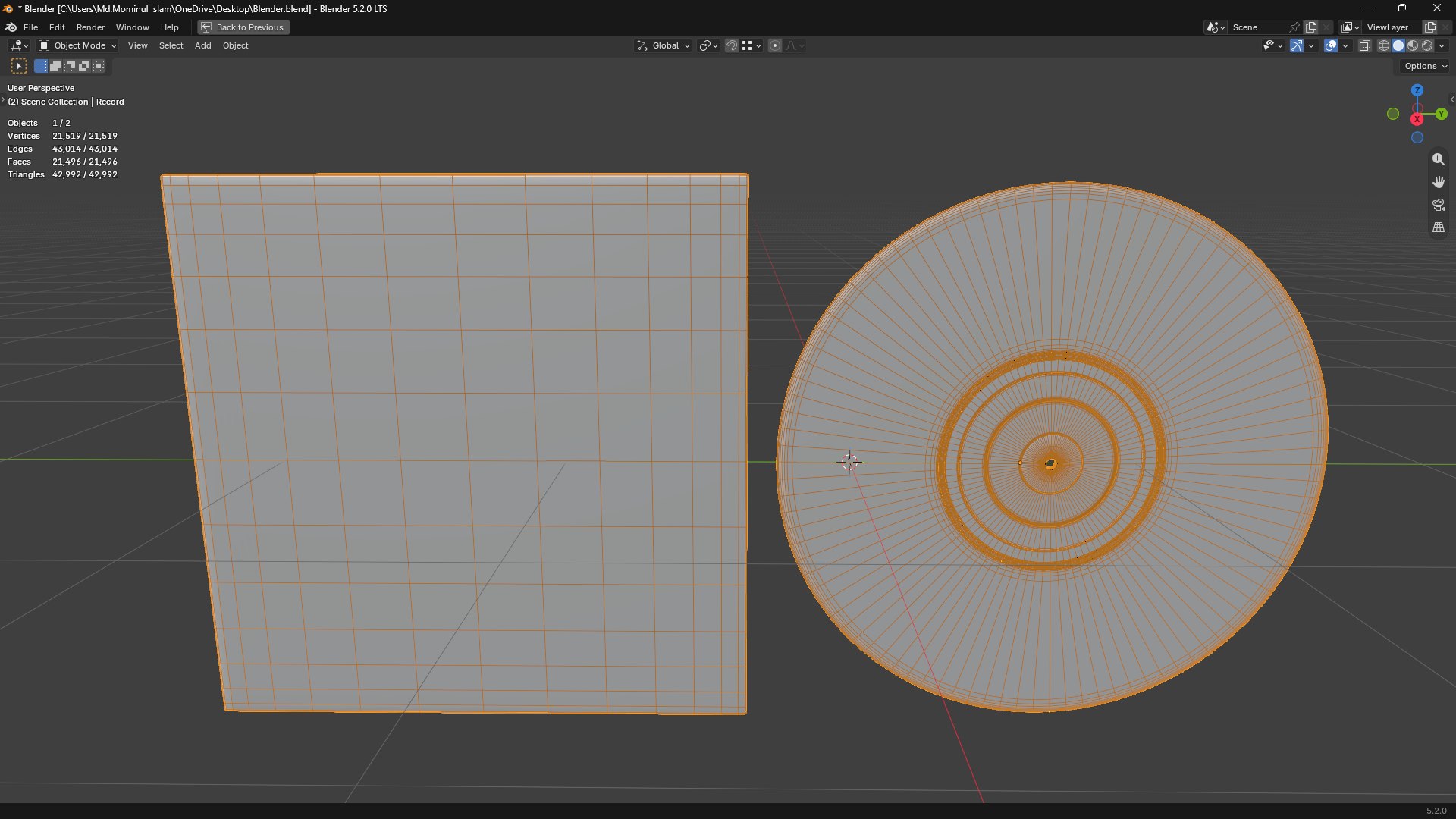Switch to wireframe viewport shading
This screenshot has width=1456, height=819.
point(1384,46)
